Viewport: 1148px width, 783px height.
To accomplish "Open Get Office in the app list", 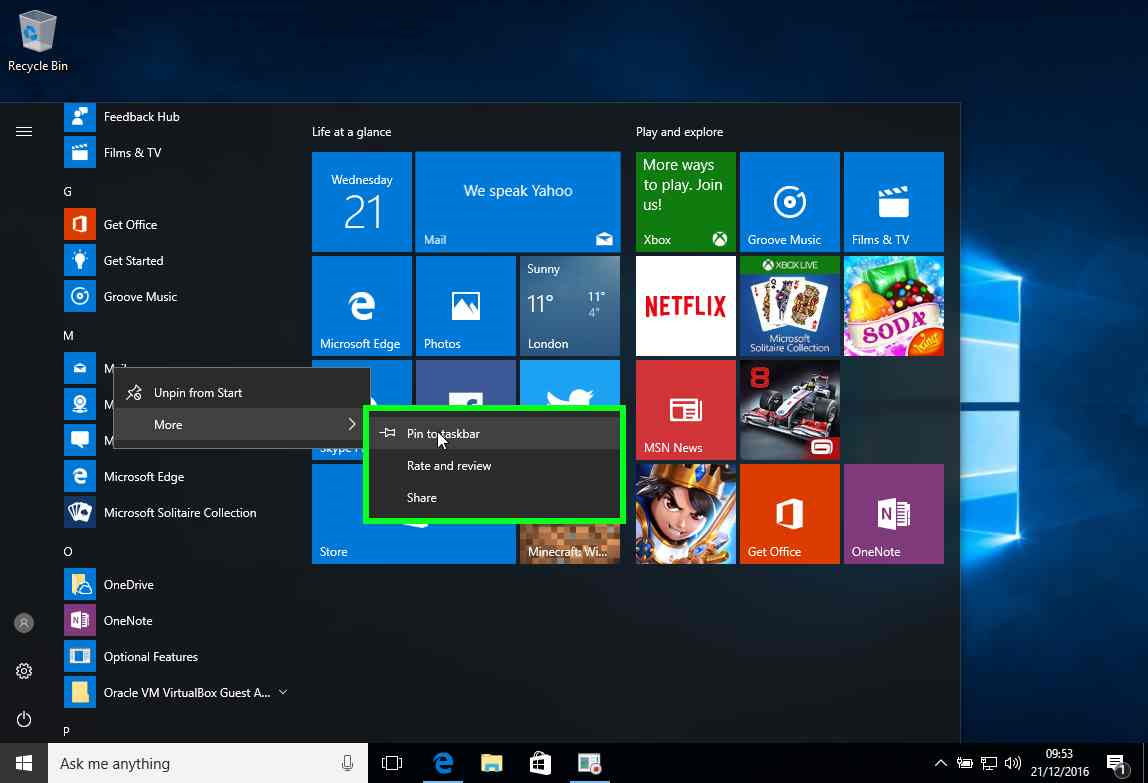I will [111, 225].
